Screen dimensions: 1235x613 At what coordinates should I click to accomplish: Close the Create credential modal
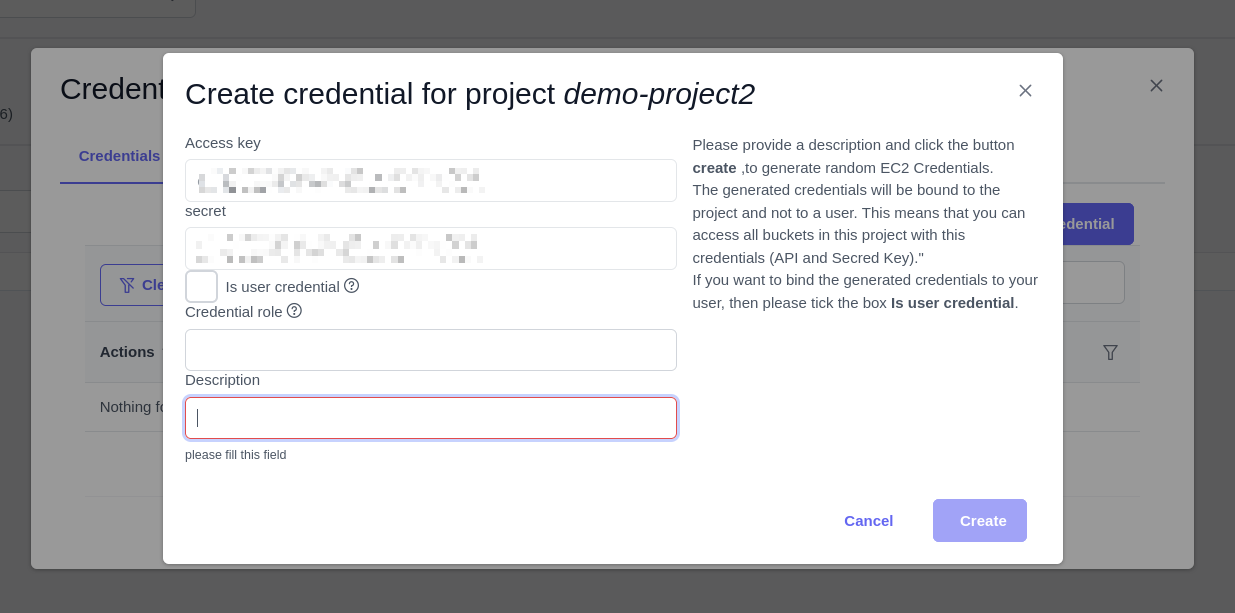[x=1025, y=91]
